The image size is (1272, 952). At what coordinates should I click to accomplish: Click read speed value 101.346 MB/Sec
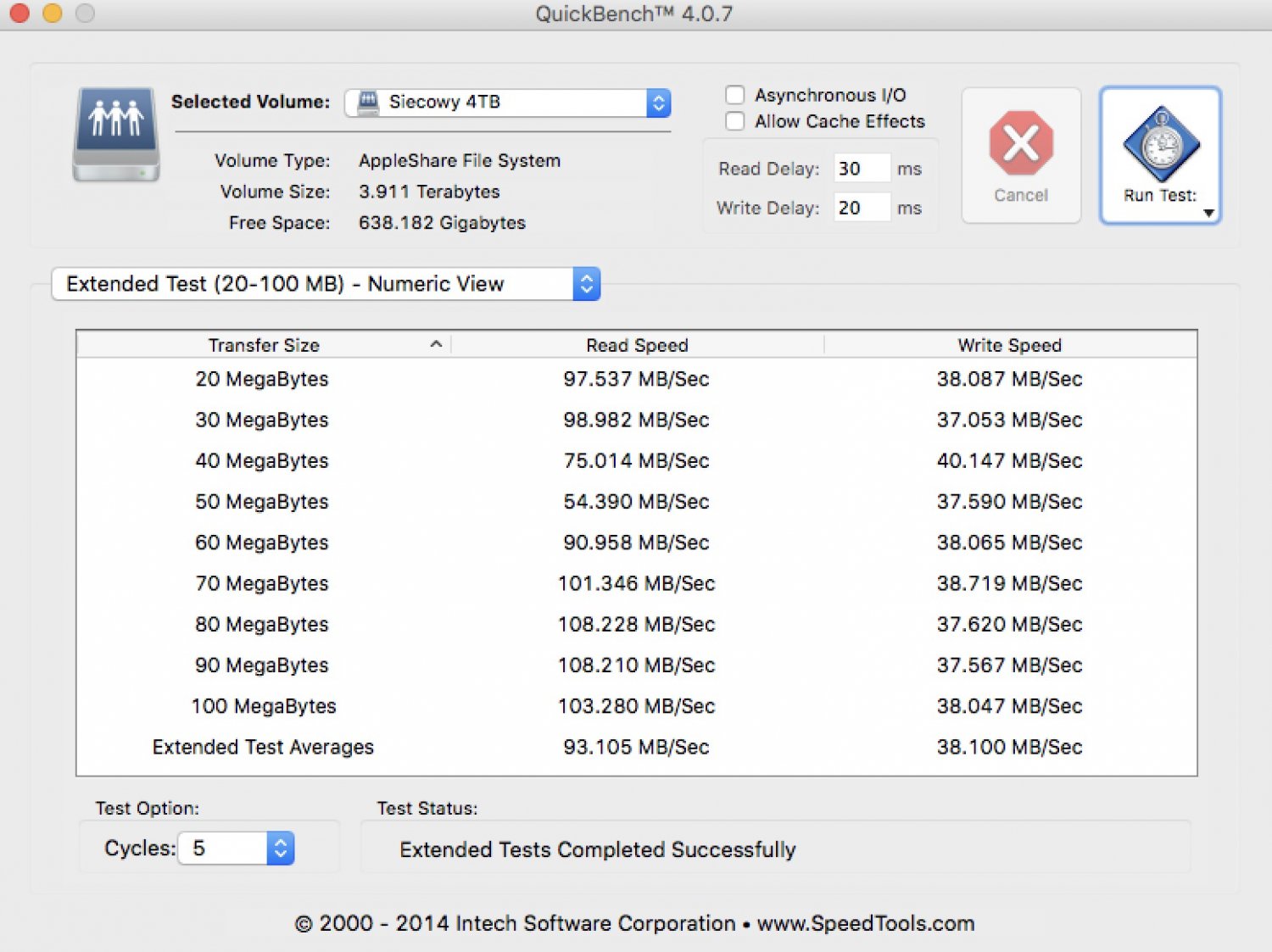click(636, 583)
